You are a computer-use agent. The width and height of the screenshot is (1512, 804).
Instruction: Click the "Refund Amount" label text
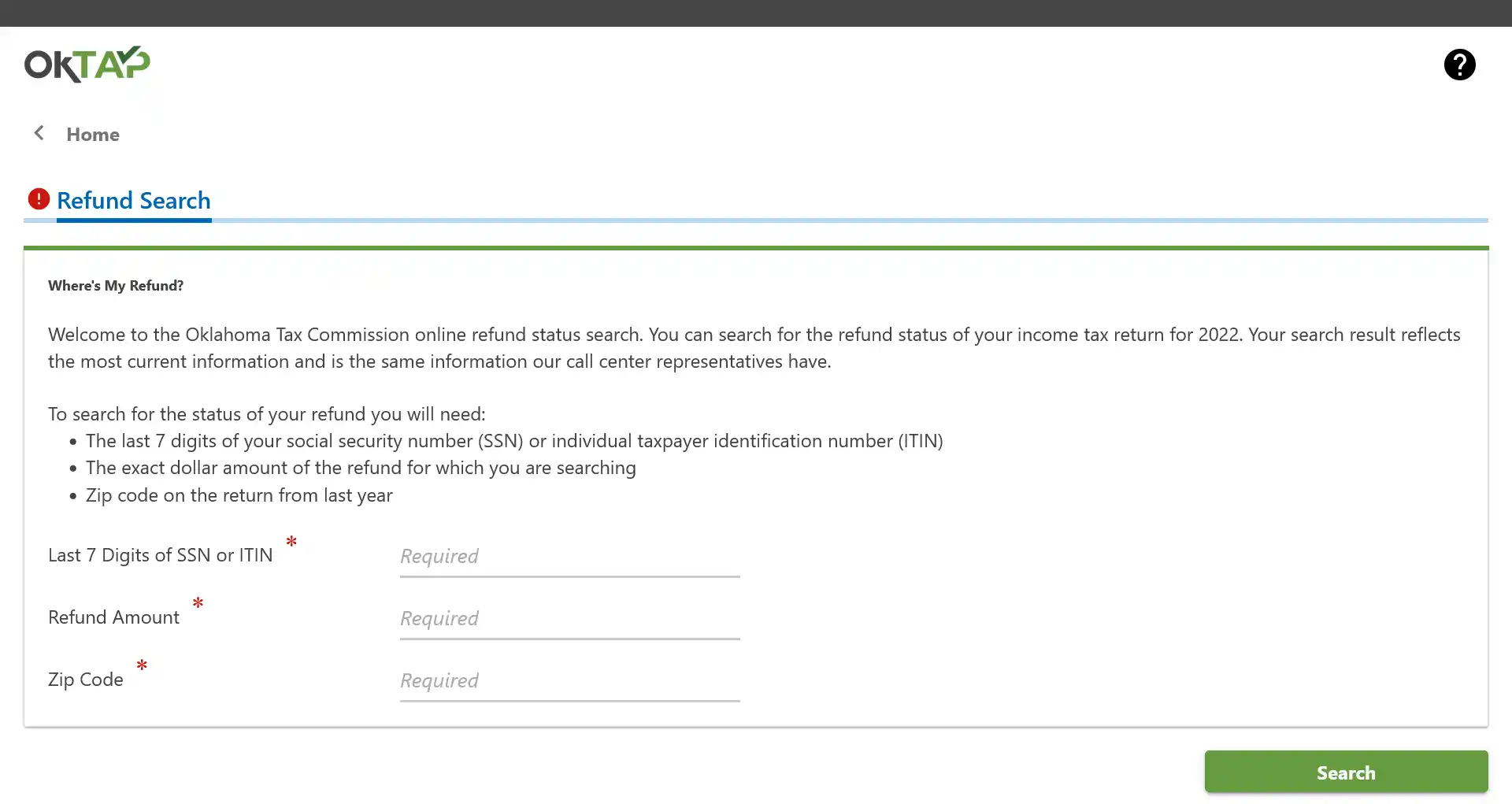114,617
